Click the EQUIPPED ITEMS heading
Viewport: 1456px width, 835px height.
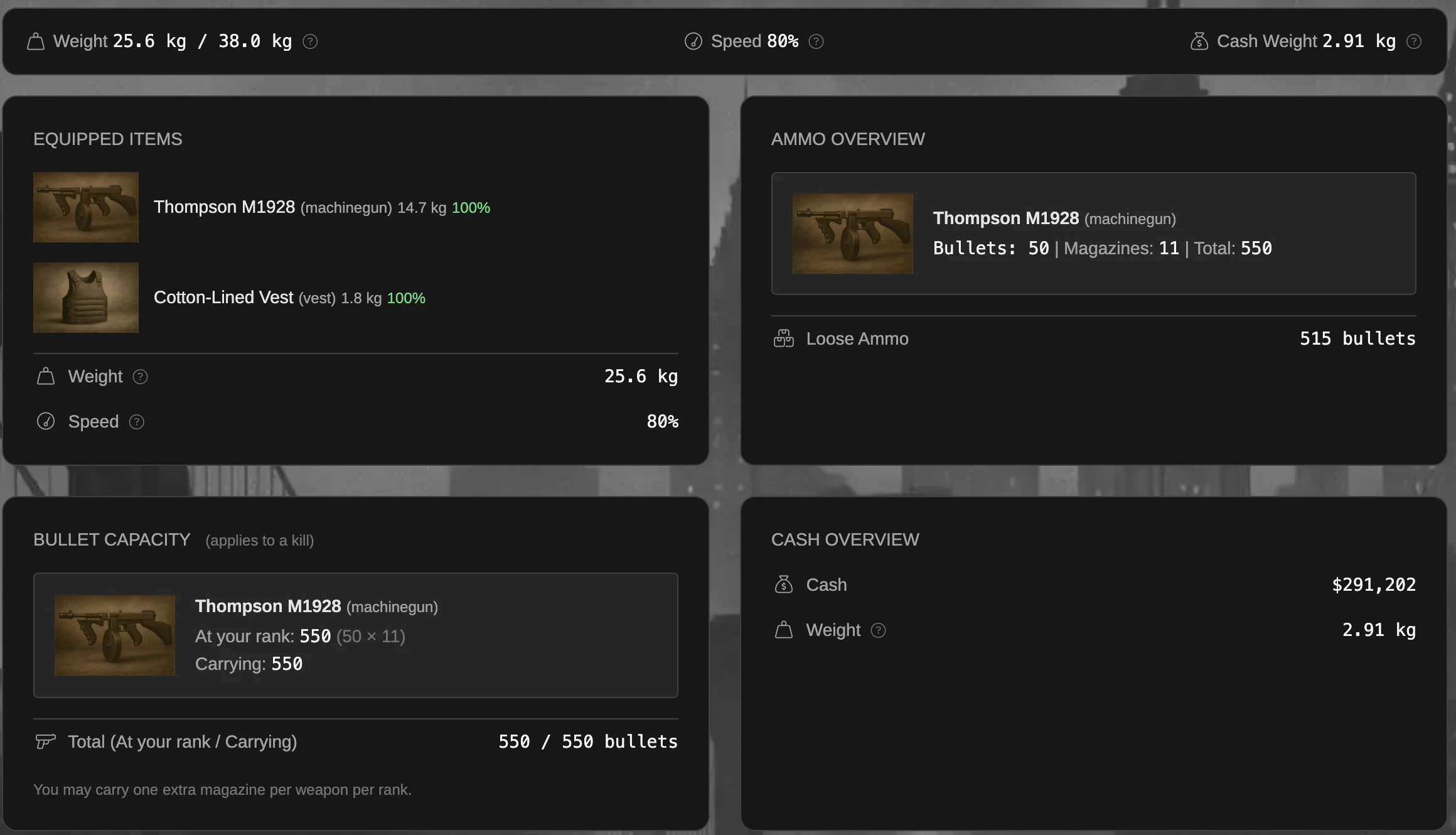108,139
